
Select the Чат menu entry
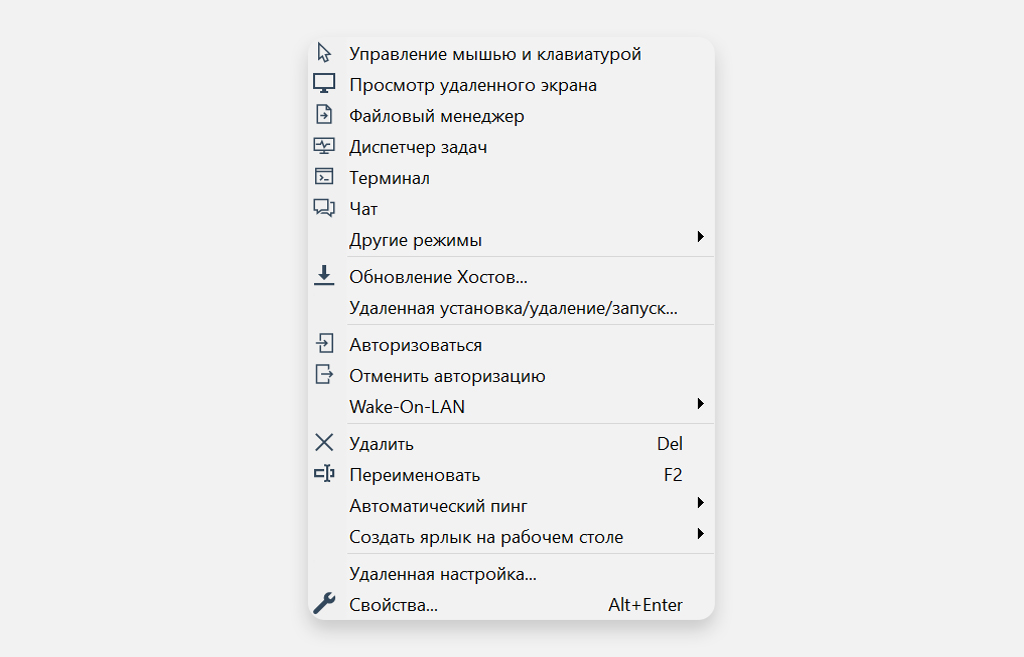363,208
